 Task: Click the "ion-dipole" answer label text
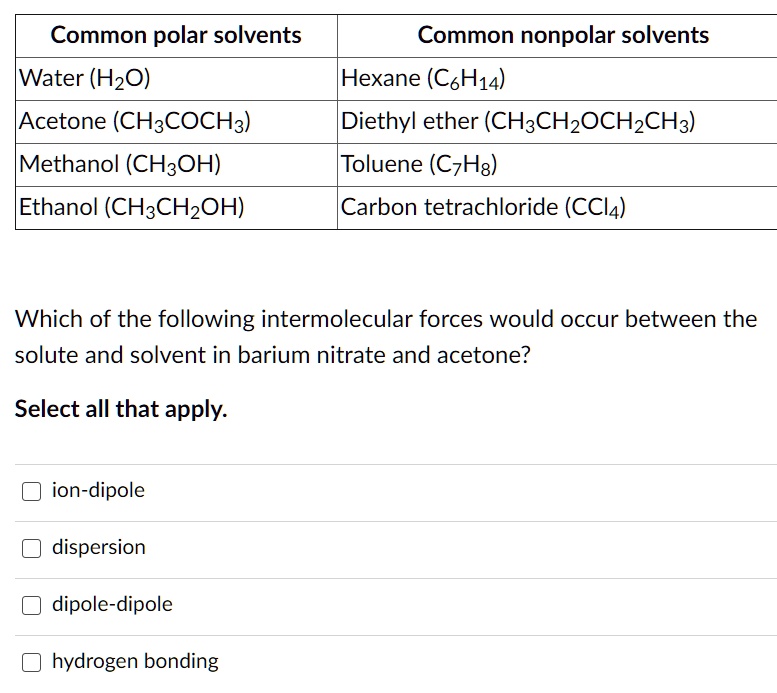tap(98, 490)
